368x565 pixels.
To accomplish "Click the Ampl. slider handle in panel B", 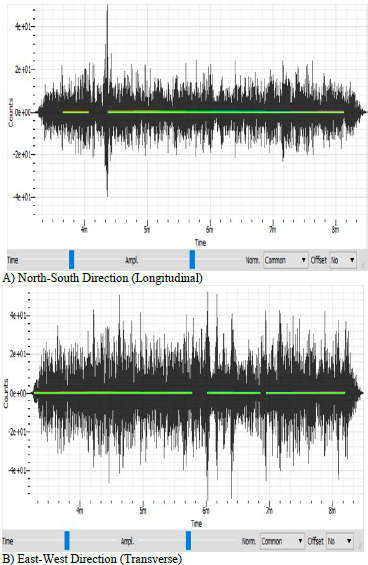I will (x=189, y=540).
